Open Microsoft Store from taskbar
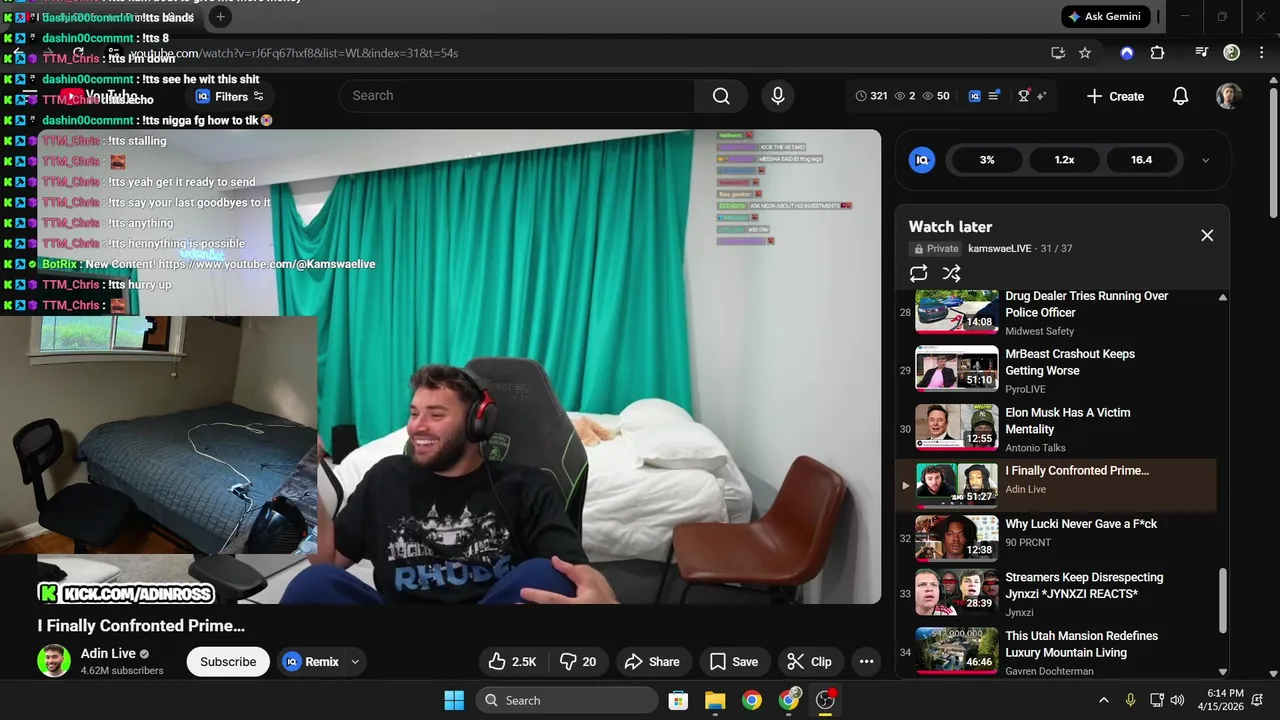Screen dimensions: 1280x720 click(x=678, y=700)
